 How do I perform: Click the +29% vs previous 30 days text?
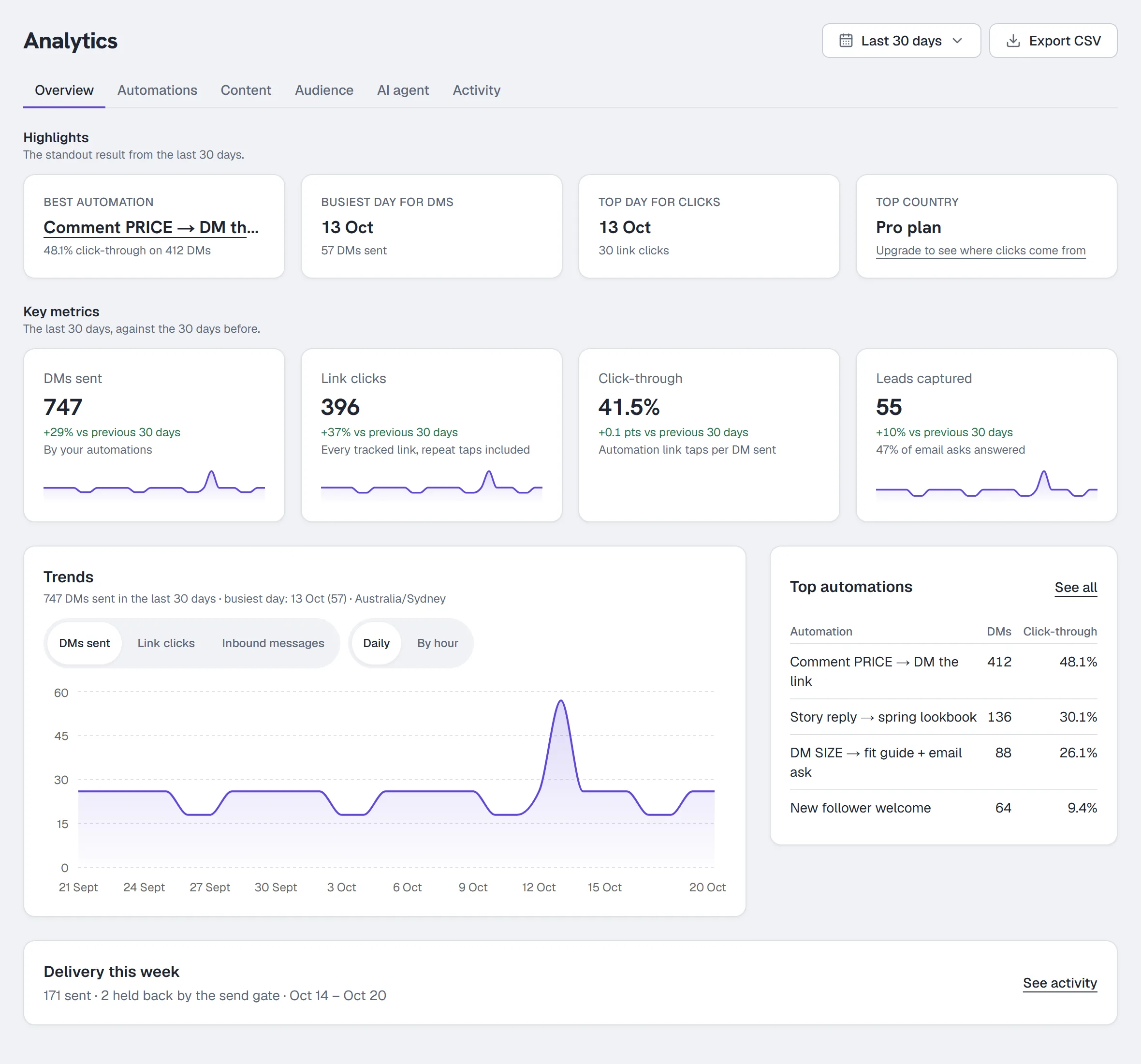pos(112,432)
